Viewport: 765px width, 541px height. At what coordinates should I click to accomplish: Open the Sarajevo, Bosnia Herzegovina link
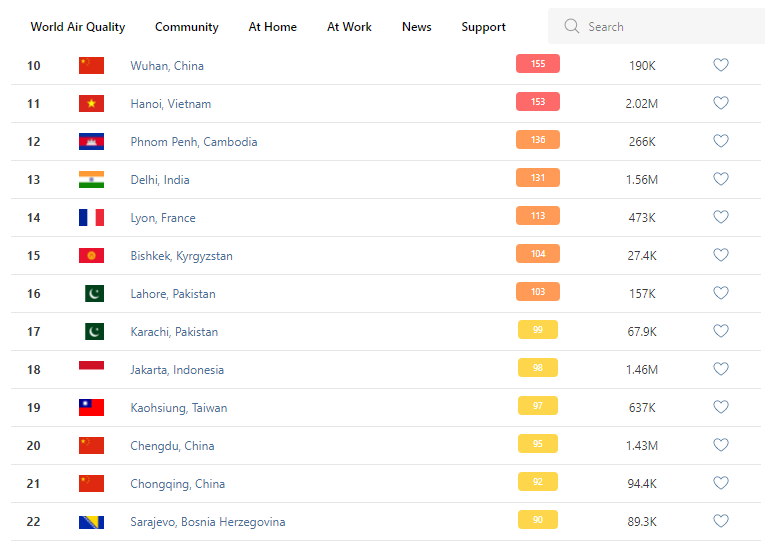[x=207, y=522]
